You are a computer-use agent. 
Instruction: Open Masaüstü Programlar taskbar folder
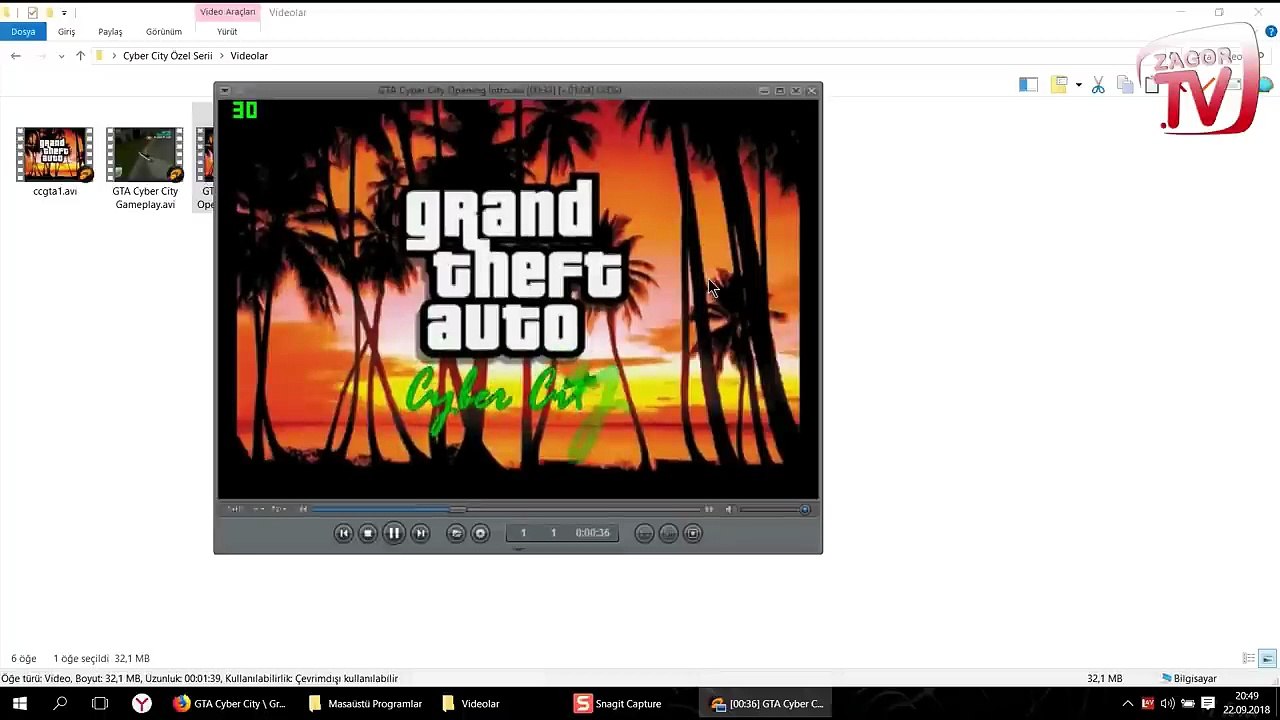point(365,703)
